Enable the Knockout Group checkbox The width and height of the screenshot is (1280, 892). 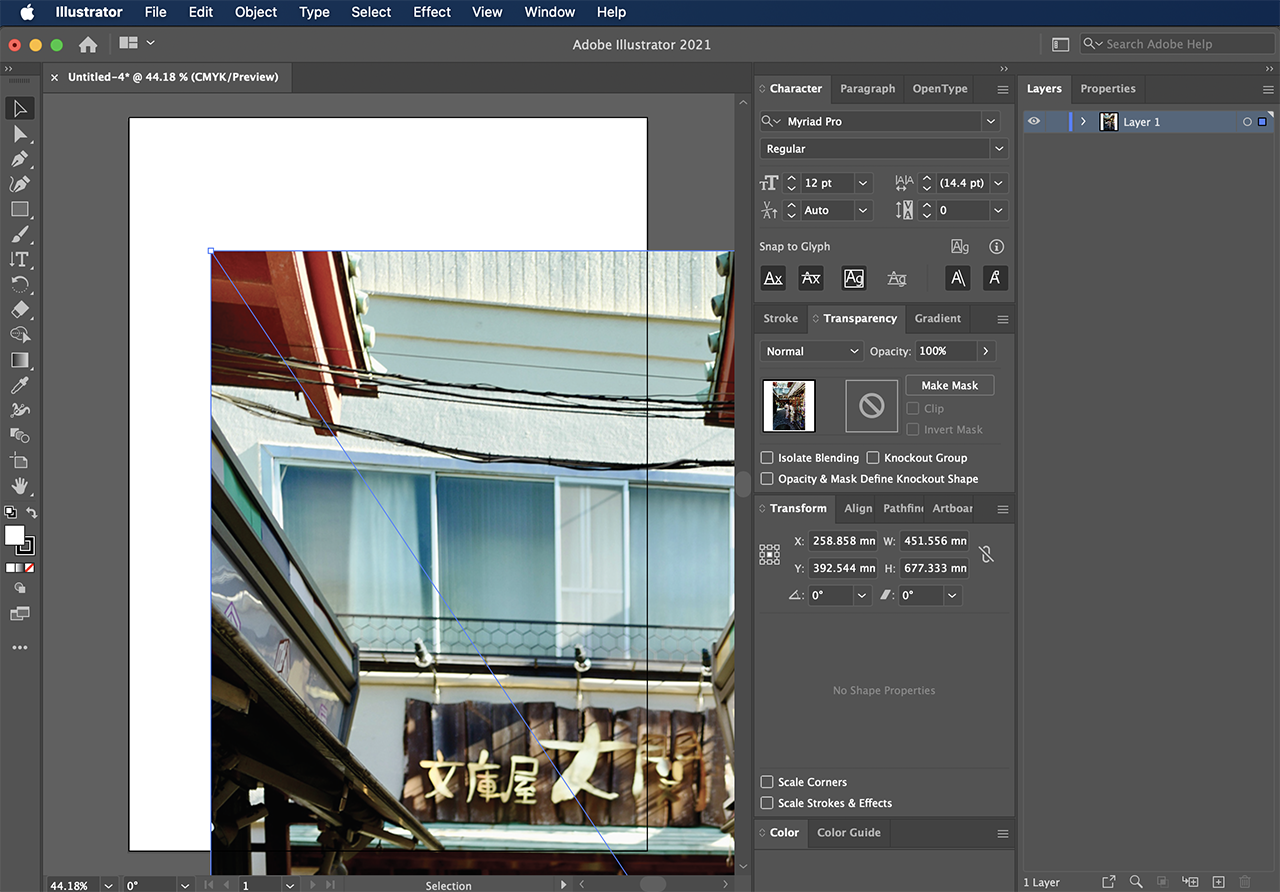(x=873, y=458)
